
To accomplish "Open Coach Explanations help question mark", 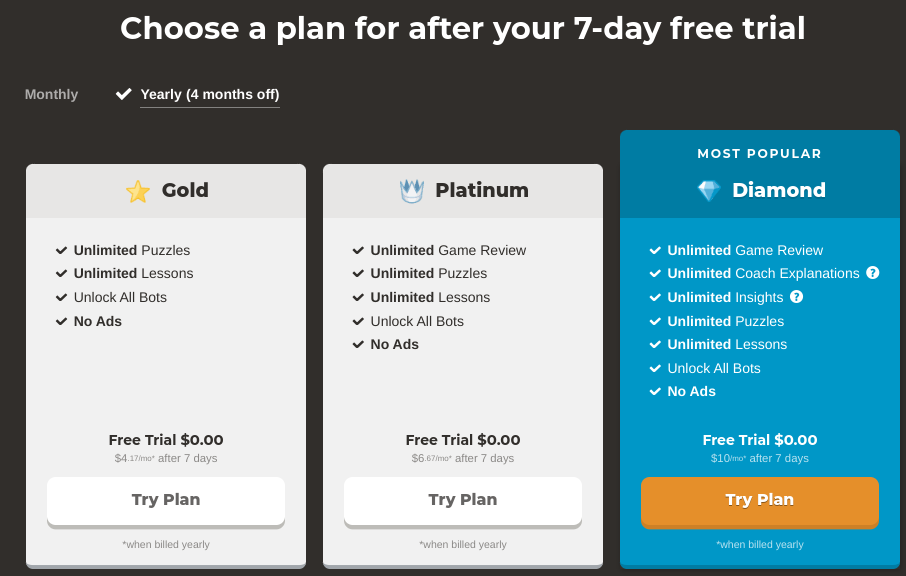I will (873, 273).
